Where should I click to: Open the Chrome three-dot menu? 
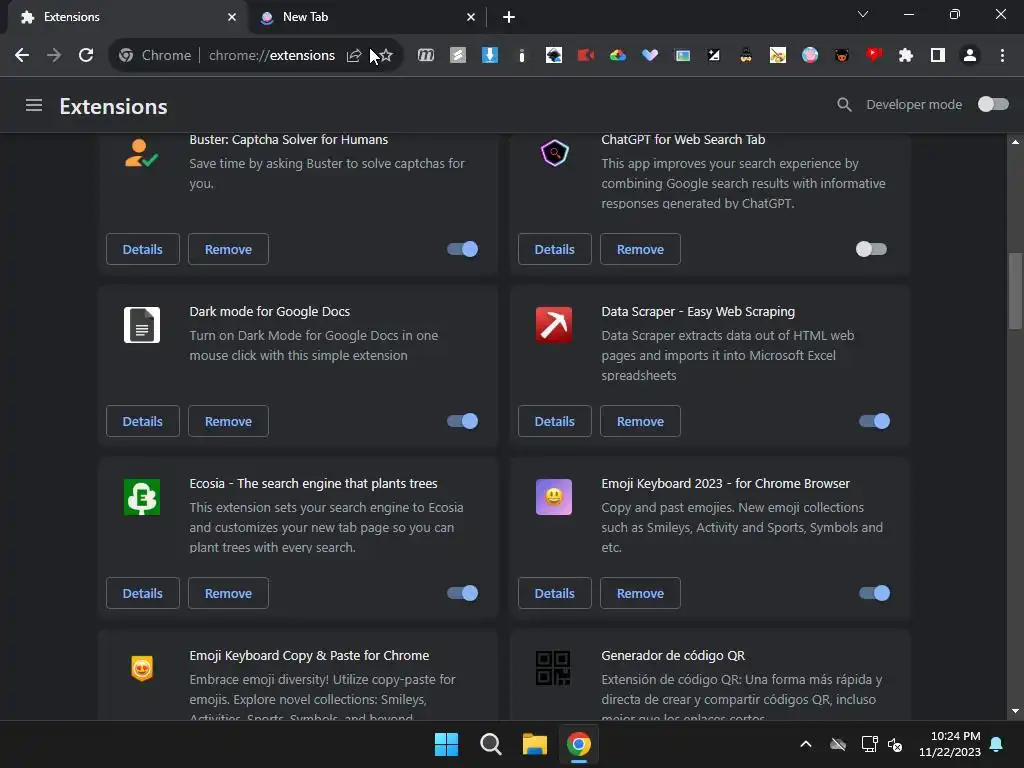(x=1002, y=56)
